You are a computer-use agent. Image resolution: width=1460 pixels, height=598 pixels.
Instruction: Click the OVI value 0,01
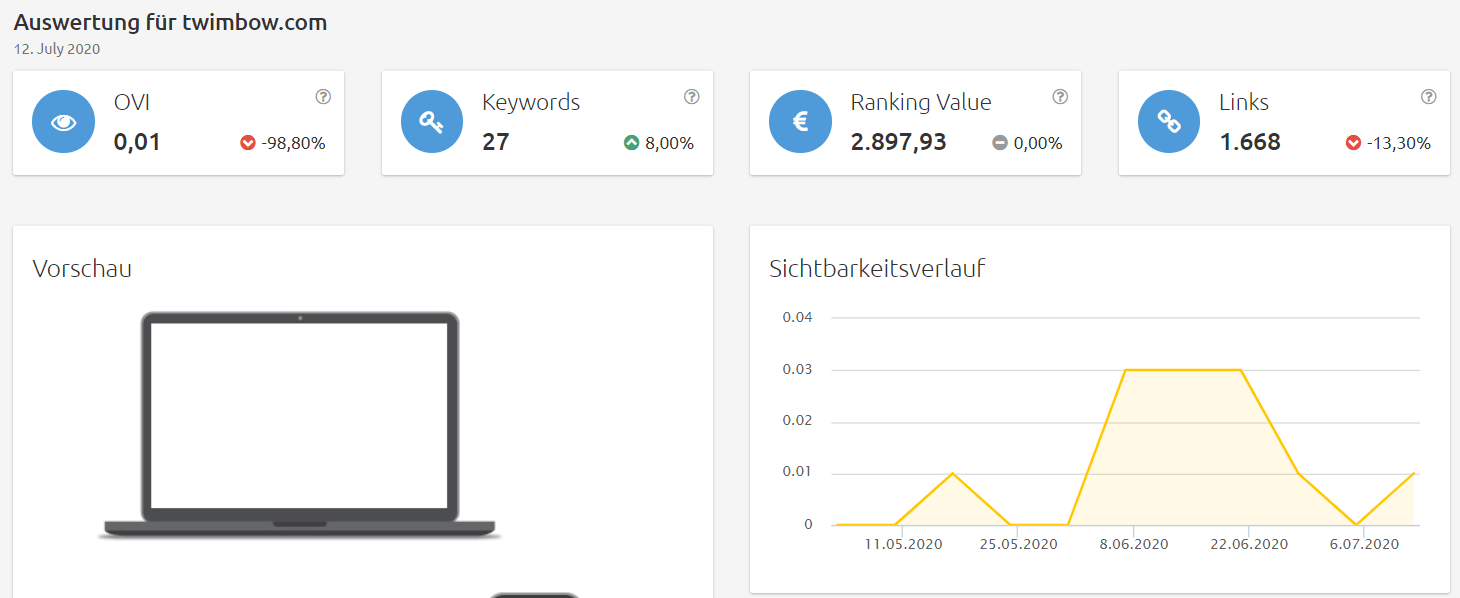pos(137,142)
